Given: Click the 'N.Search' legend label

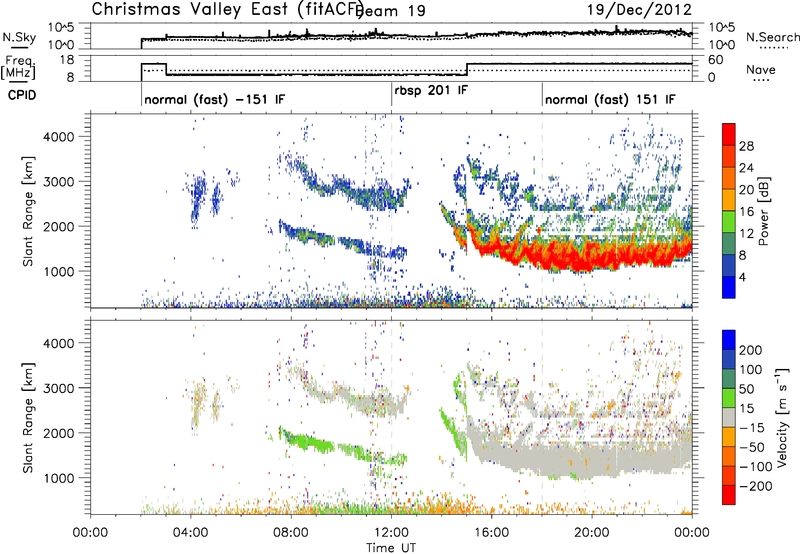Looking at the screenshot, I should (x=772, y=37).
